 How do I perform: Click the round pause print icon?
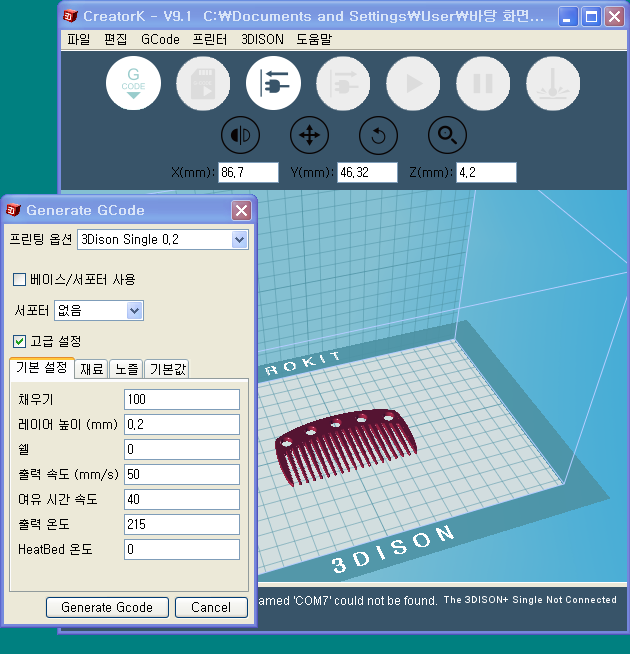[483, 83]
